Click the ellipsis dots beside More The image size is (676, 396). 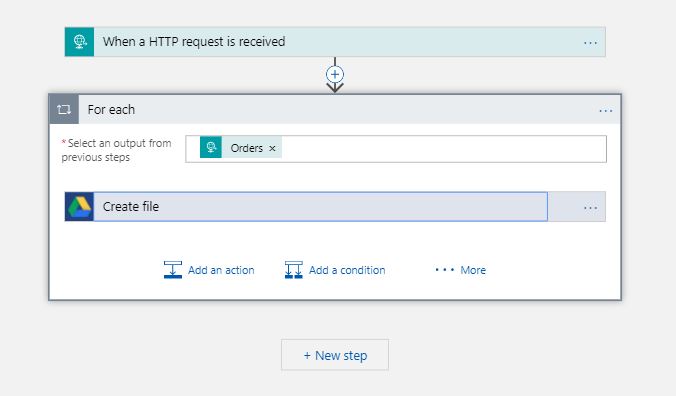point(444,270)
